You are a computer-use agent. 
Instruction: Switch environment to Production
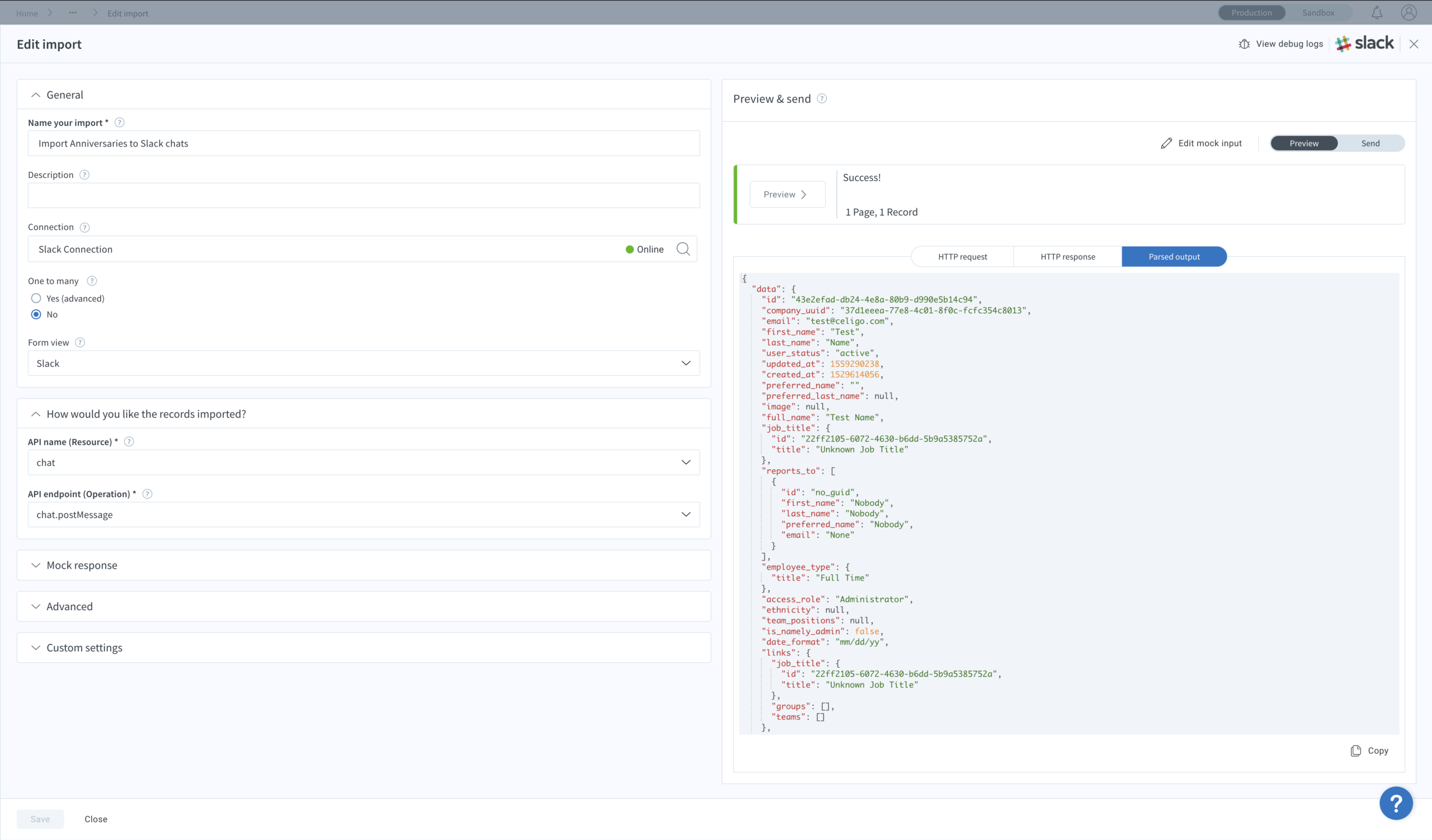(1252, 12)
